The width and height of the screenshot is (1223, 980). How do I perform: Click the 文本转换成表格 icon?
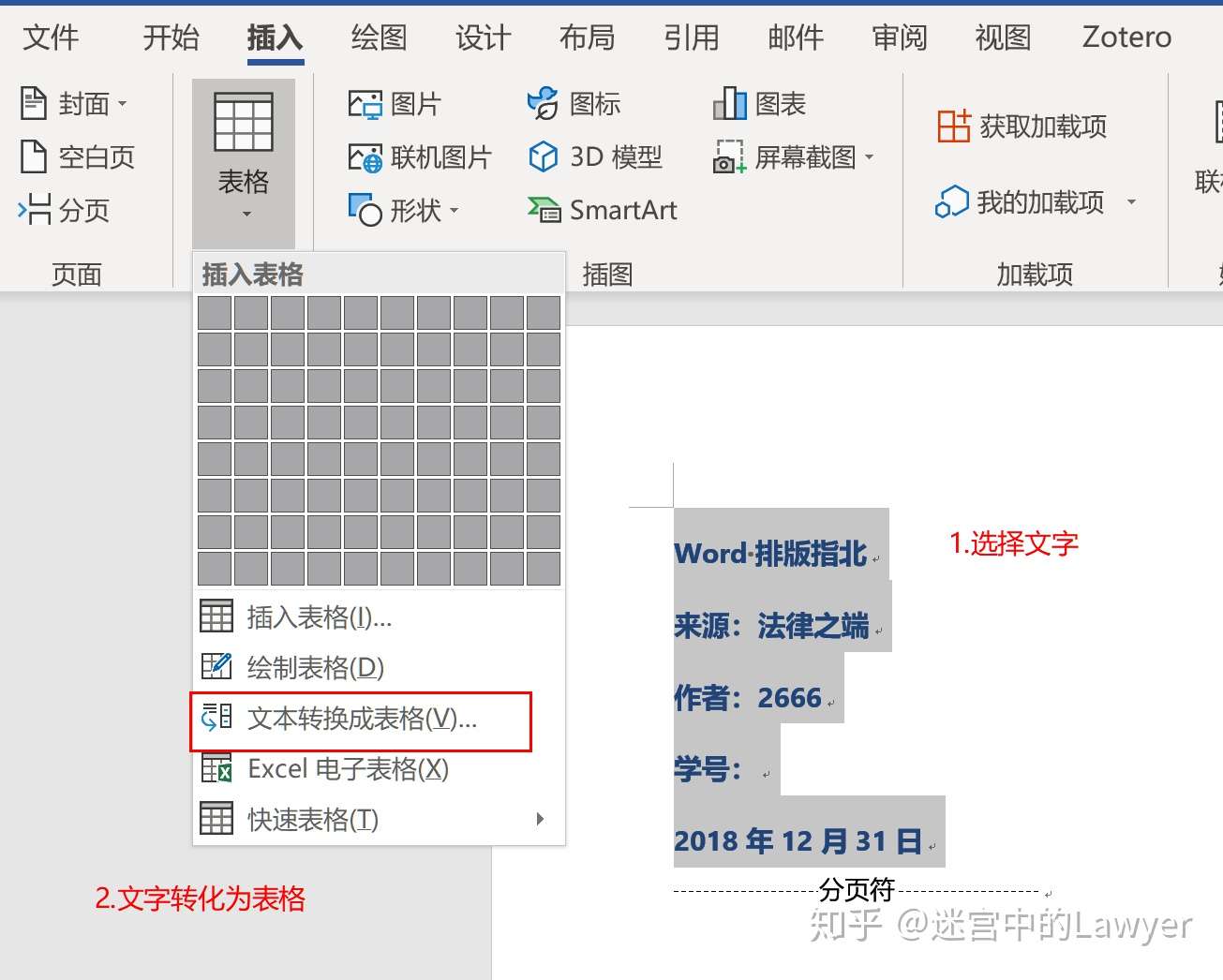tap(216, 719)
